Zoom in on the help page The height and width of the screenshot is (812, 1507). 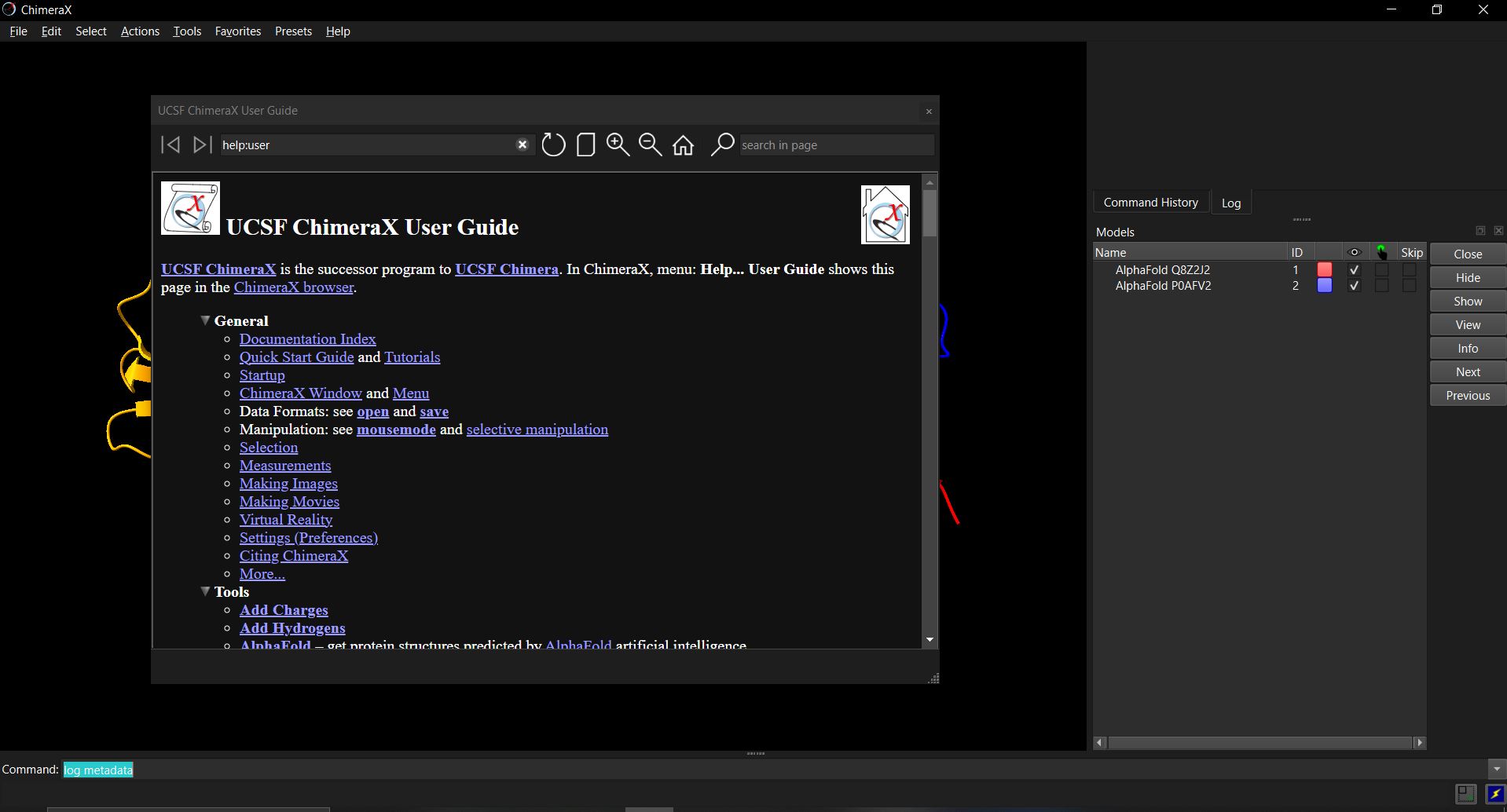coord(618,144)
